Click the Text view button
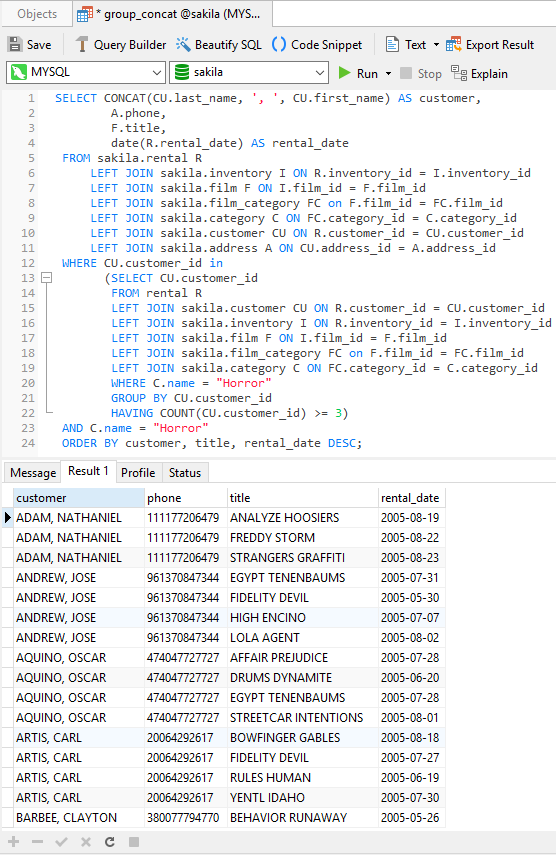This screenshot has height=855, width=556. (x=406, y=45)
